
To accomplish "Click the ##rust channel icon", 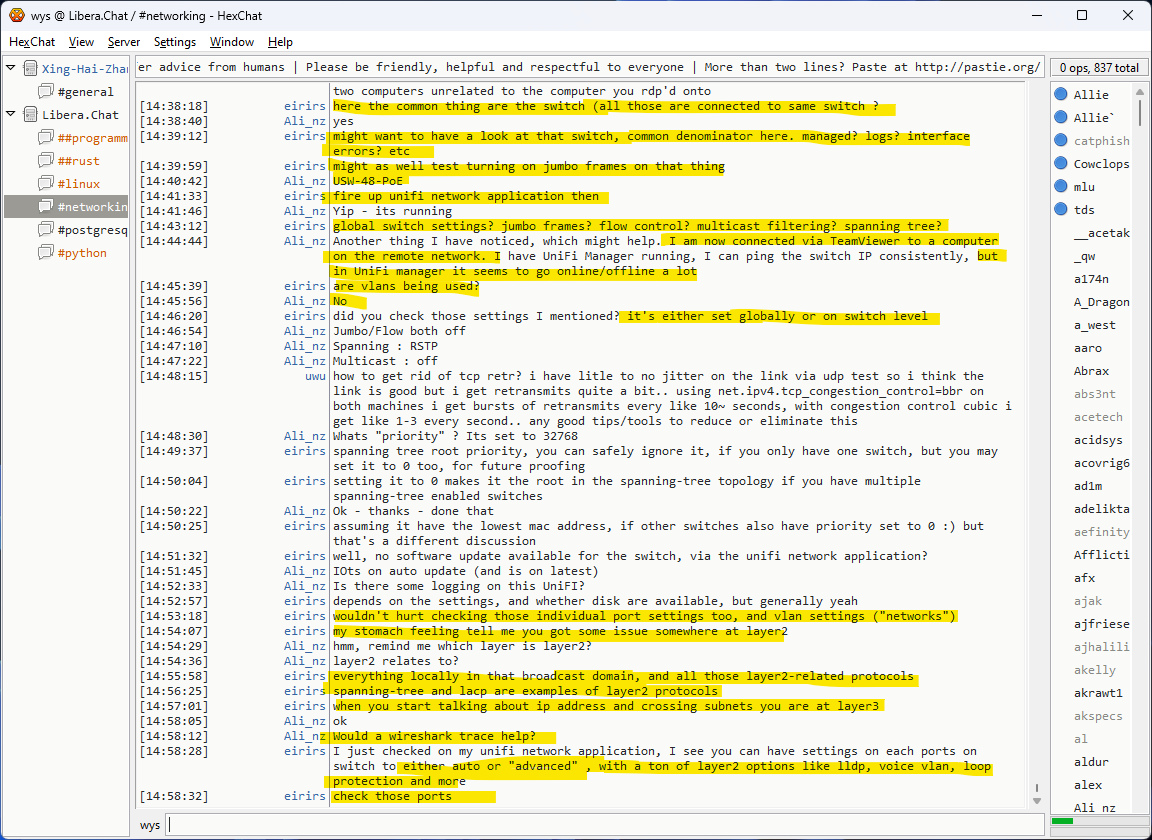I will pyautogui.click(x=46, y=161).
